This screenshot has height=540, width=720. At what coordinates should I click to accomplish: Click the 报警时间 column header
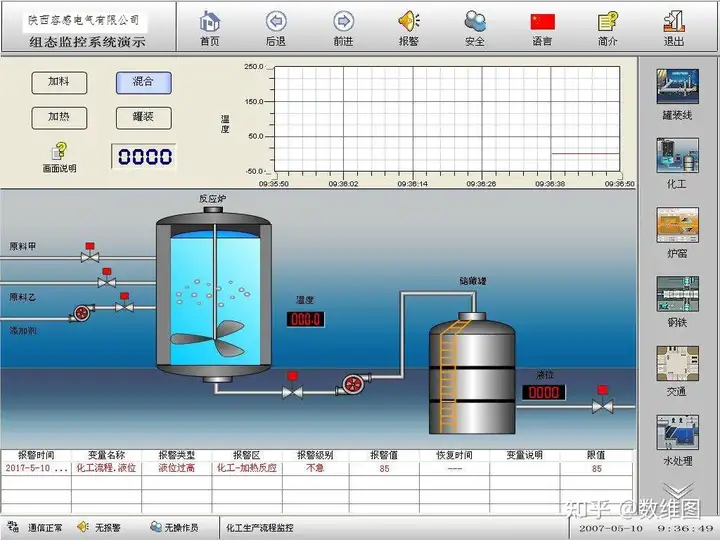click(x=36, y=455)
